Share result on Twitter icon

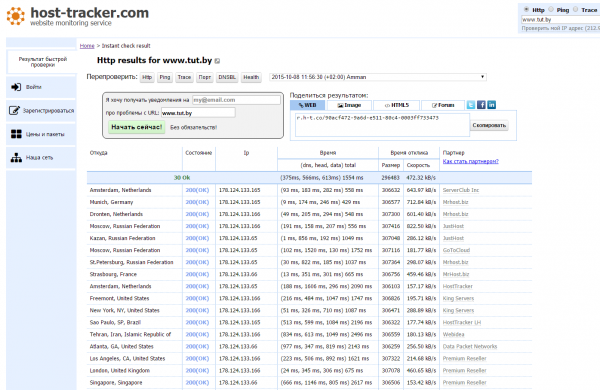471,105
